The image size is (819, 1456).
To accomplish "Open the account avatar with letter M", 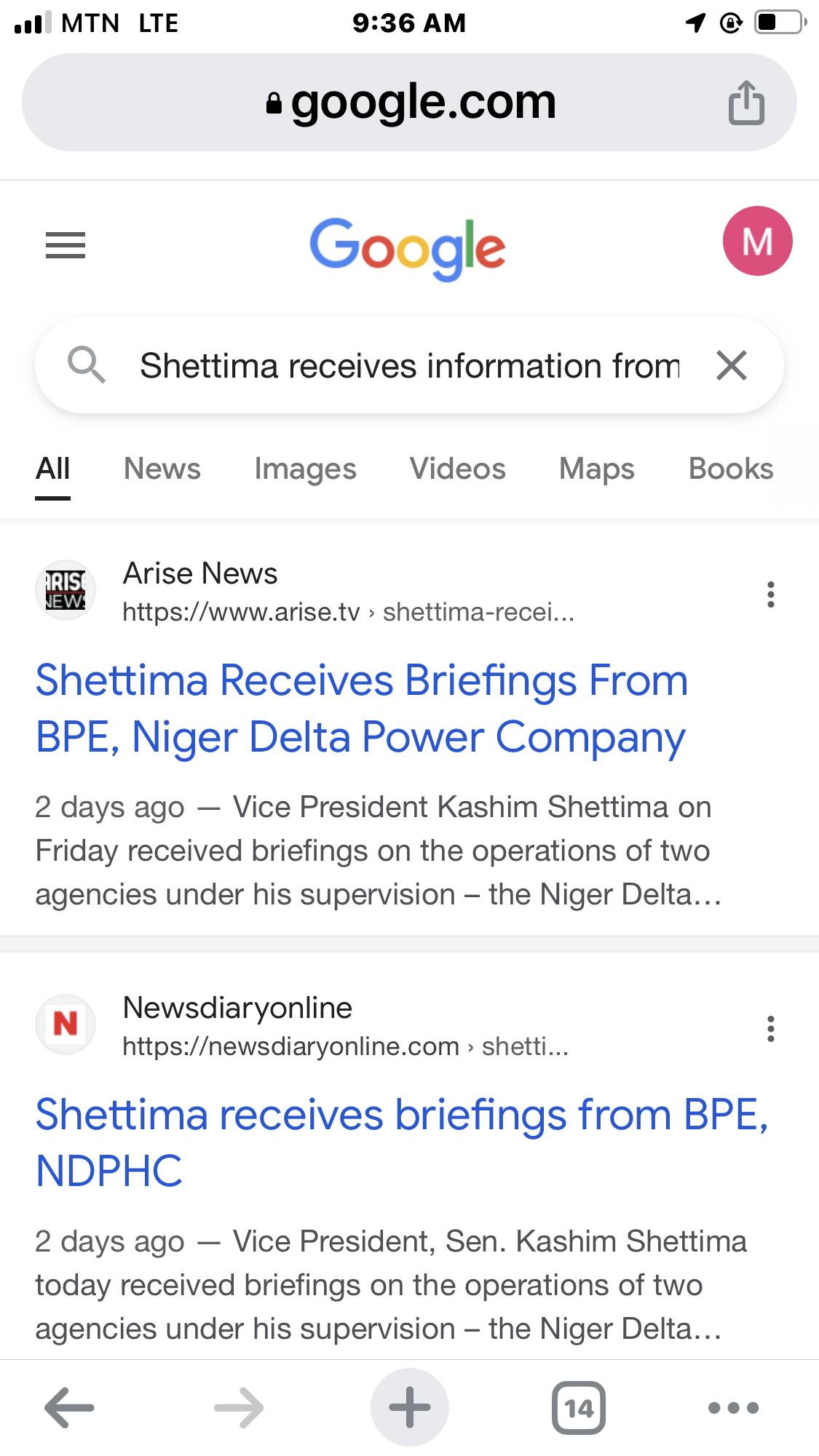I will (757, 241).
